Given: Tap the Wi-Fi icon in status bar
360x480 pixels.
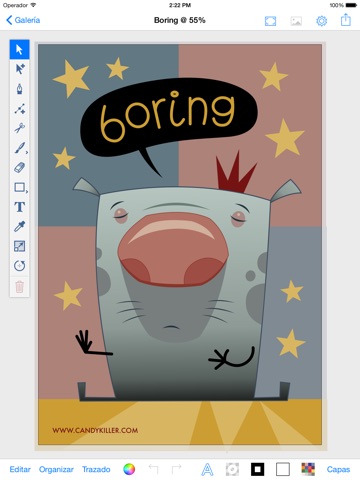Looking at the screenshot, I should (33, 5).
